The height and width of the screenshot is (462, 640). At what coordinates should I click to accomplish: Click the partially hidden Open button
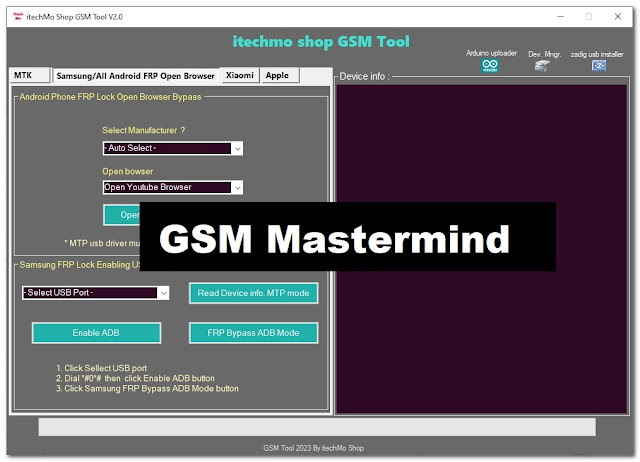pos(122,215)
